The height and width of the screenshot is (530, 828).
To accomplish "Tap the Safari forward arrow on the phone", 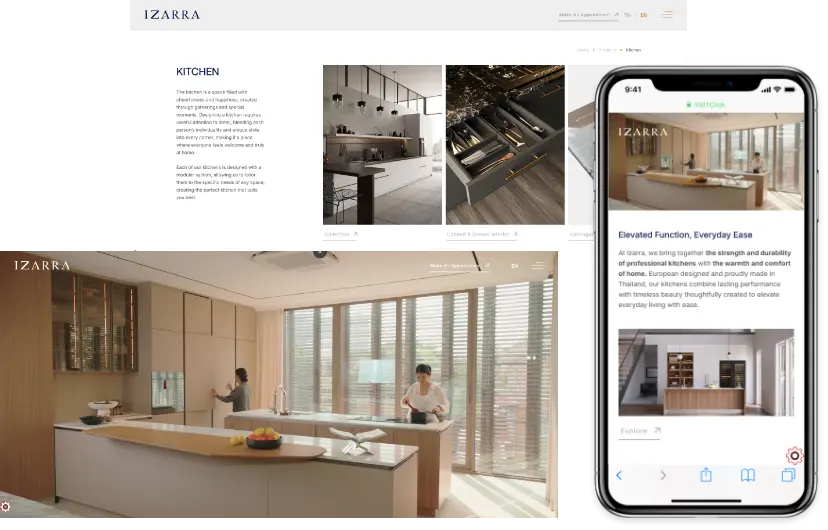I will click(x=663, y=476).
